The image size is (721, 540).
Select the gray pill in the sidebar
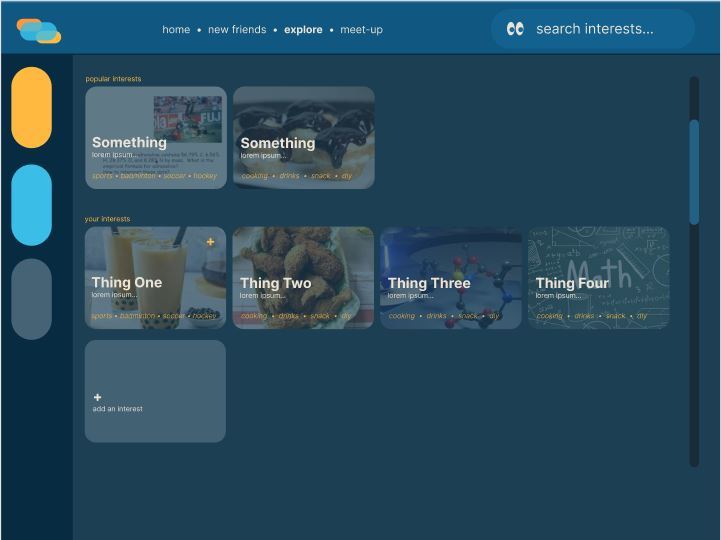(x=31, y=299)
